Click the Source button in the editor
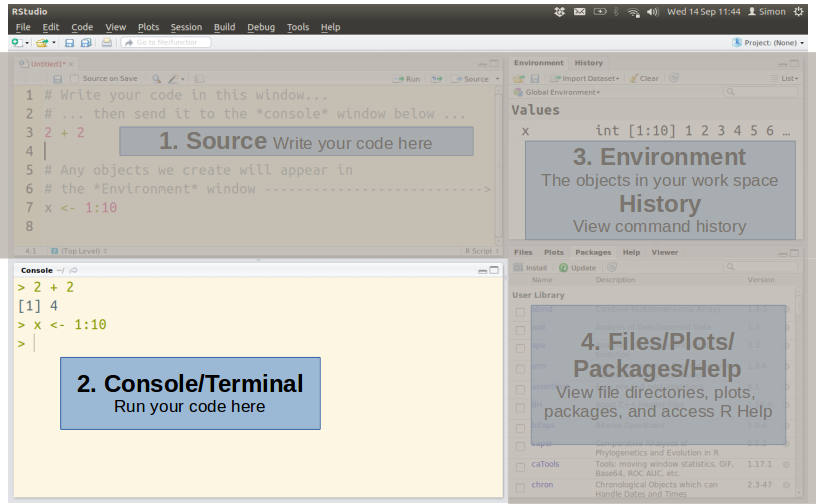 470,79
